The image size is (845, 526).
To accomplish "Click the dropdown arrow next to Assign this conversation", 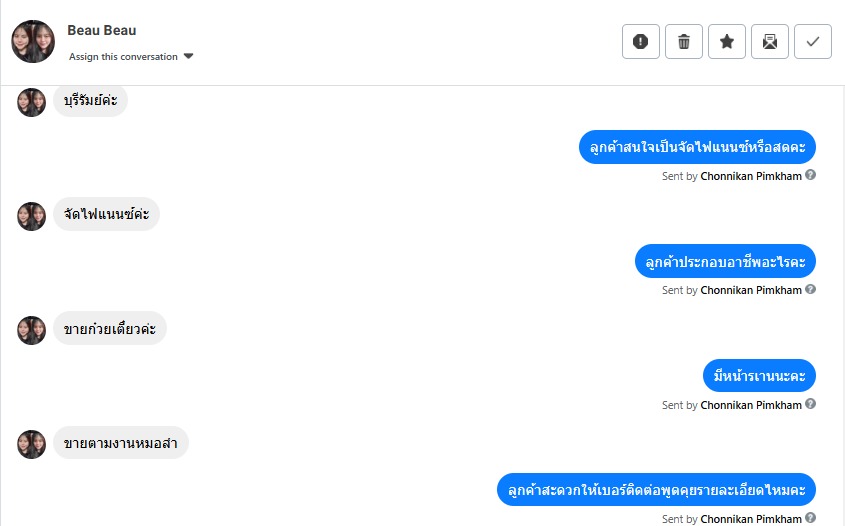I will 189,57.
